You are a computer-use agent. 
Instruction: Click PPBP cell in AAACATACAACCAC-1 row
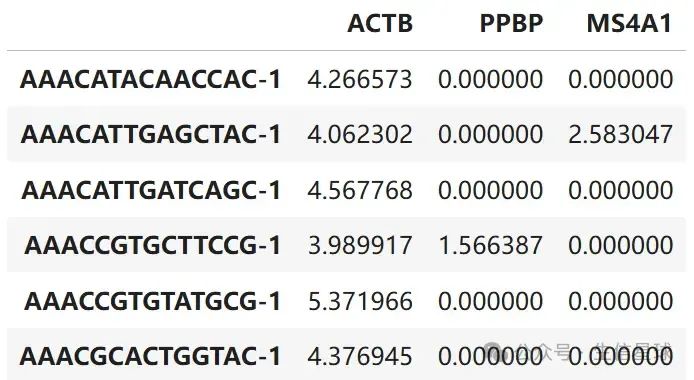(x=490, y=80)
